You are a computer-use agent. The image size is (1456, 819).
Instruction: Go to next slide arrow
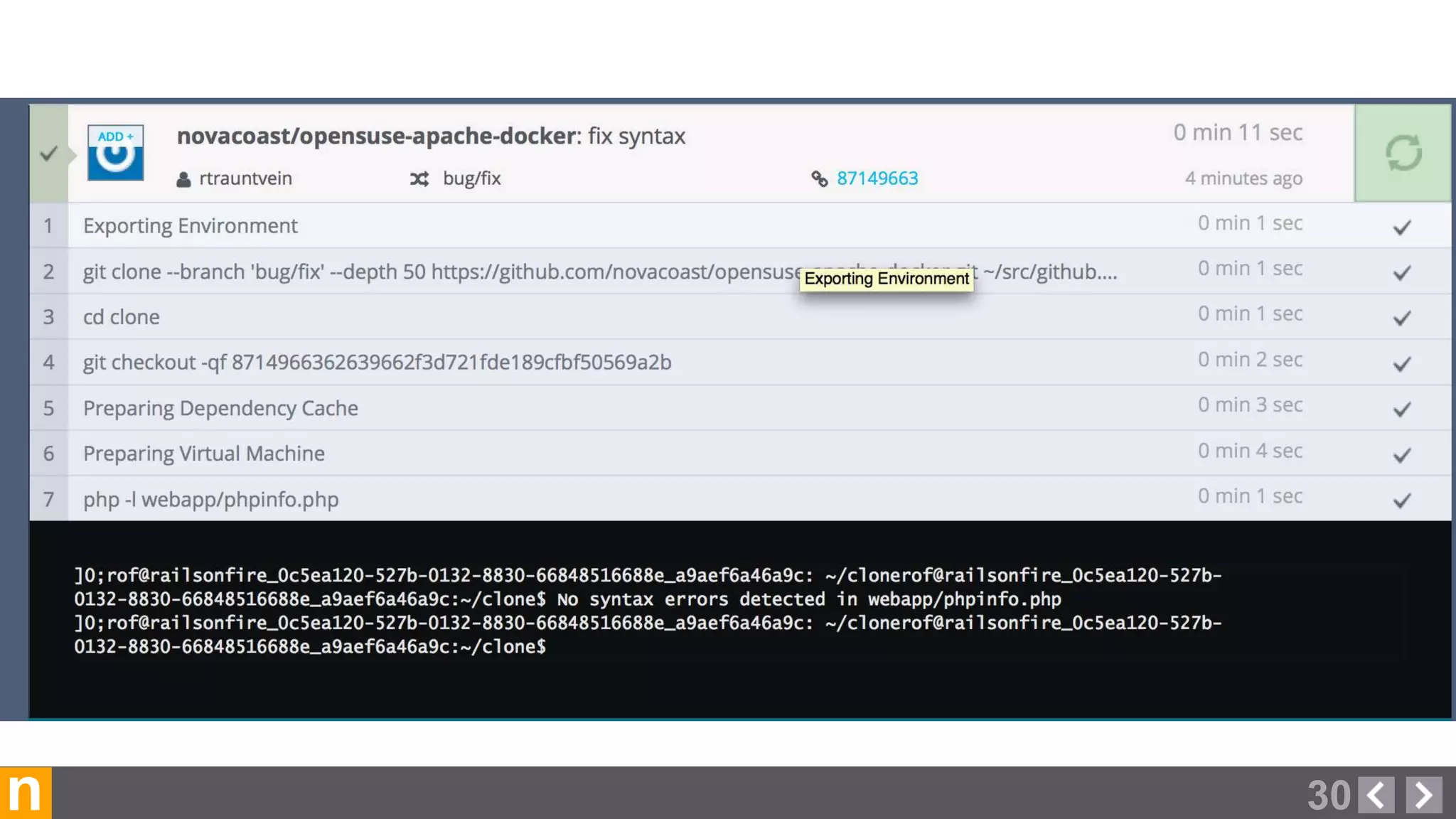(1423, 795)
